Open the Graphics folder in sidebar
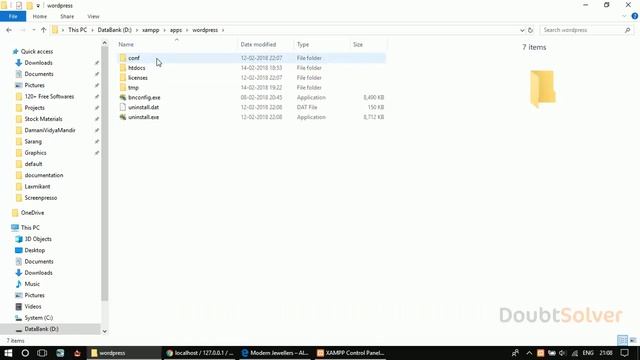This screenshot has width=640, height=360. [x=35, y=152]
